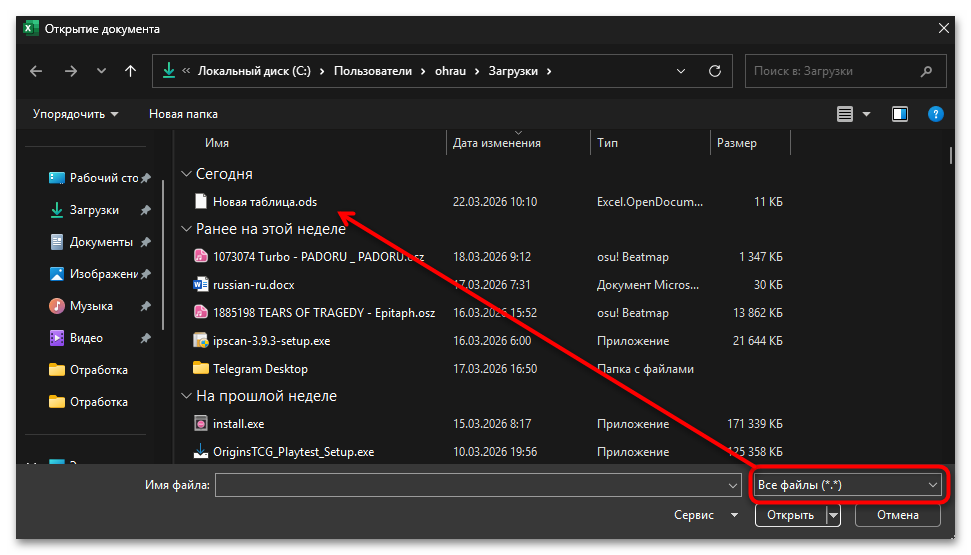Click the pin icon beside Документы
The image size is (971, 555).
146,242
